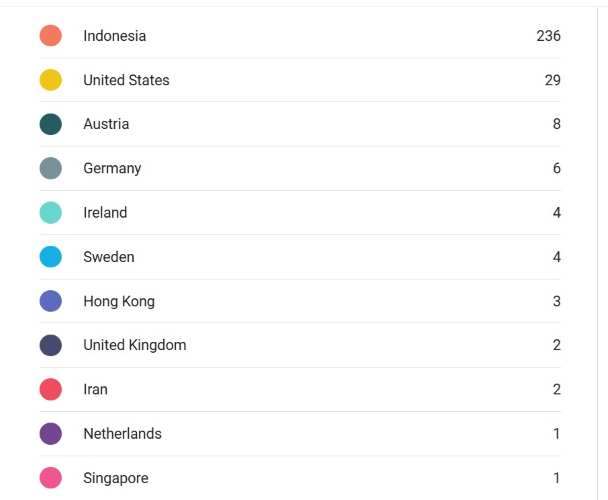
Task: Click the Indonesia count of 236
Action: [548, 36]
